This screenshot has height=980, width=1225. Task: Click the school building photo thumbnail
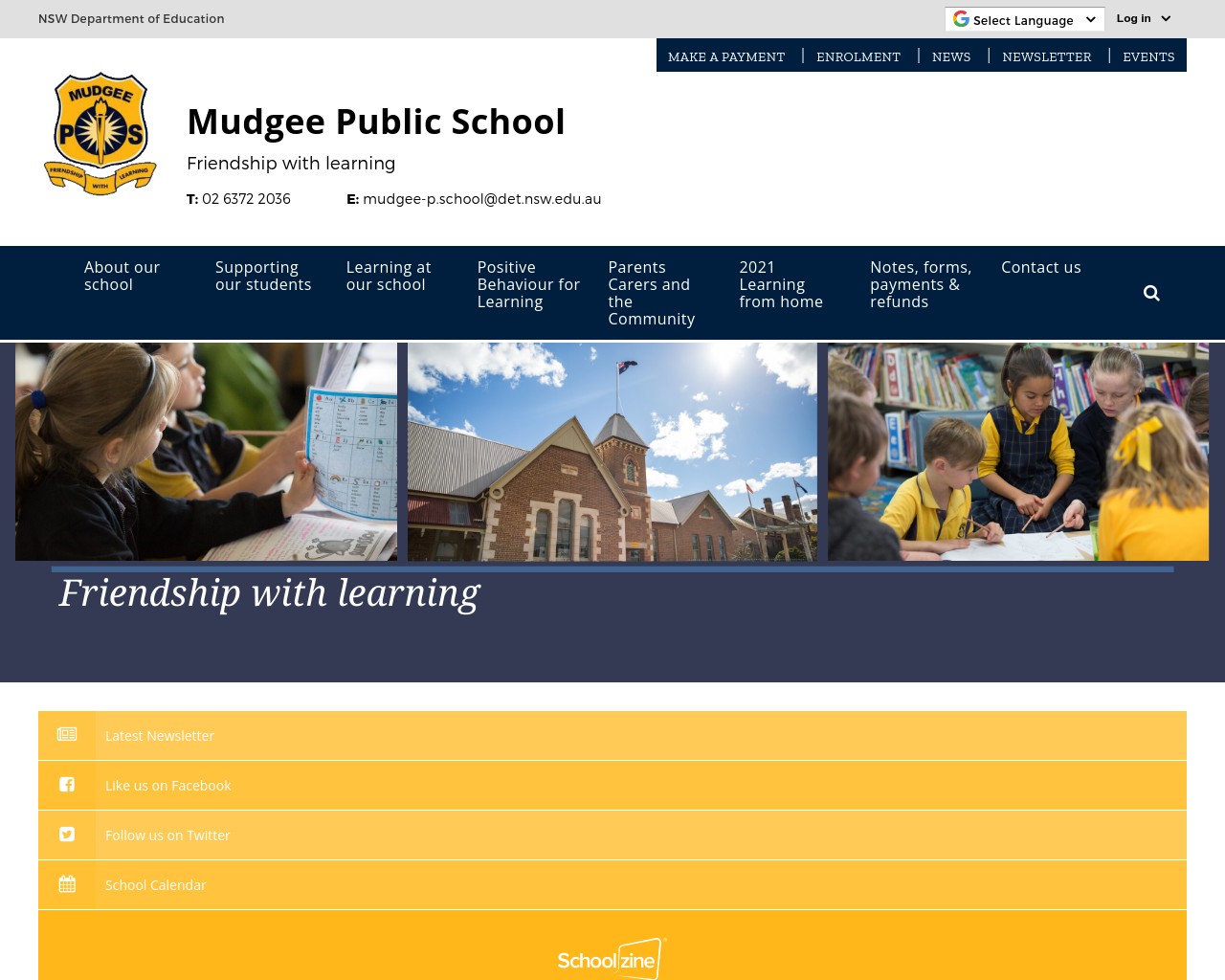pyautogui.click(x=612, y=451)
